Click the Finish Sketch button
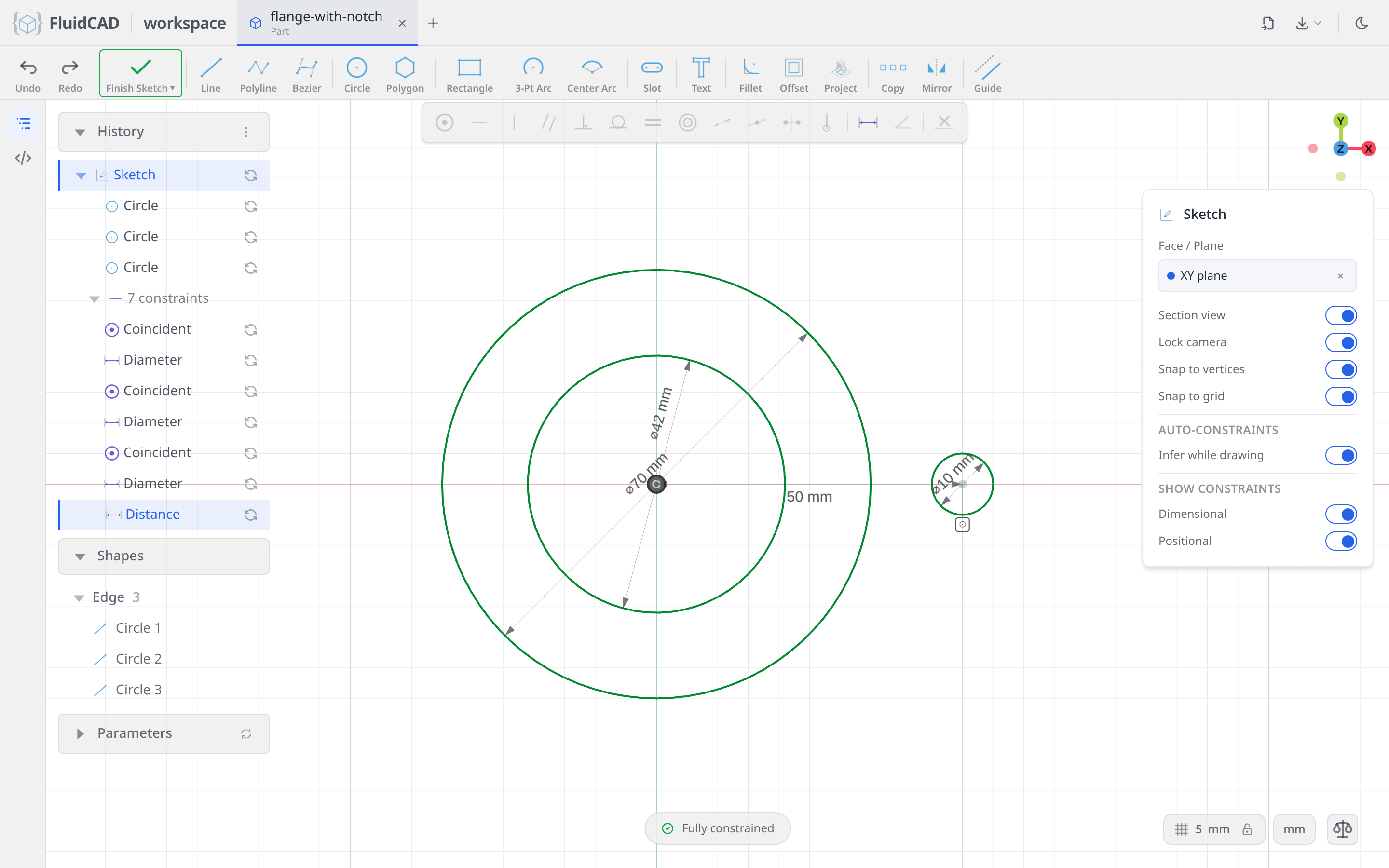Viewport: 1389px width, 868px height. 141,73
